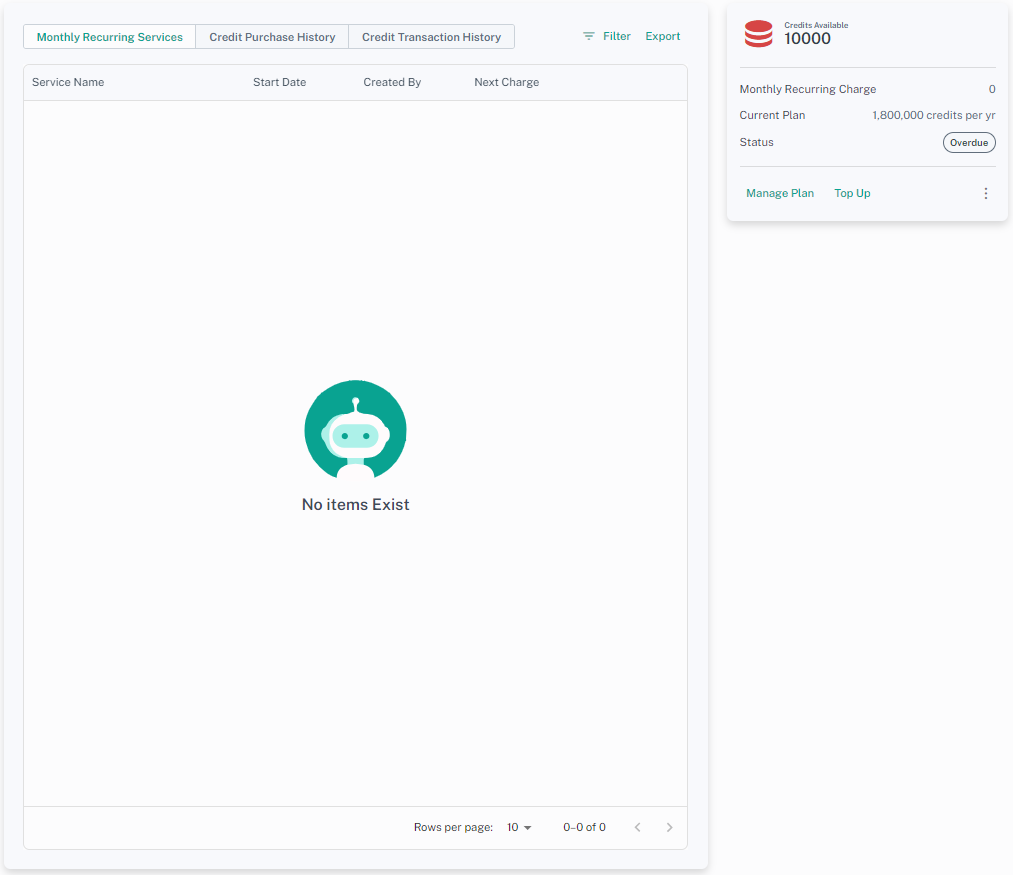Click the Manage Plan link
1013x875 pixels.
(x=780, y=193)
